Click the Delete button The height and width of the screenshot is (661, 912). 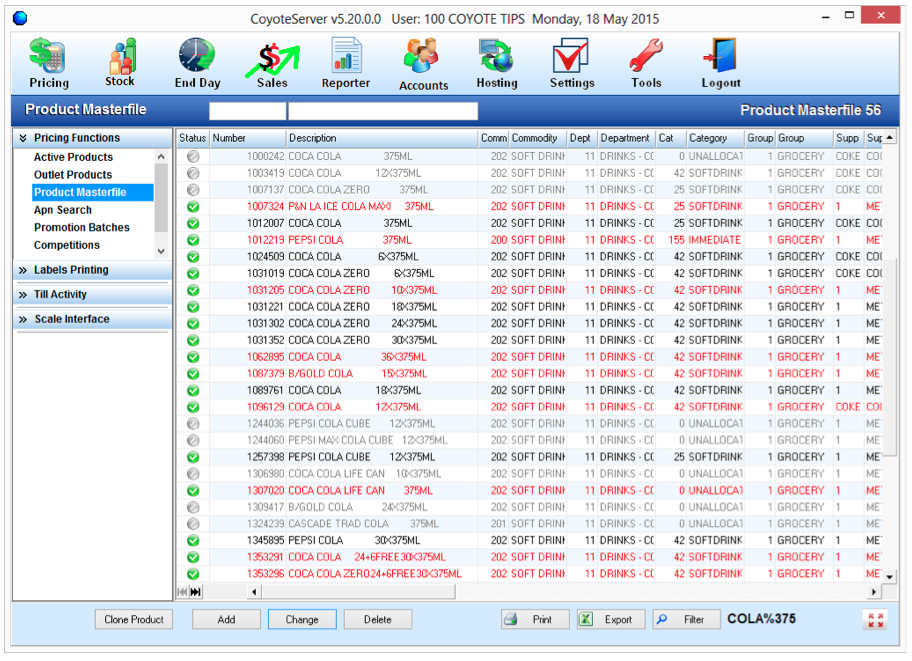coord(377,620)
